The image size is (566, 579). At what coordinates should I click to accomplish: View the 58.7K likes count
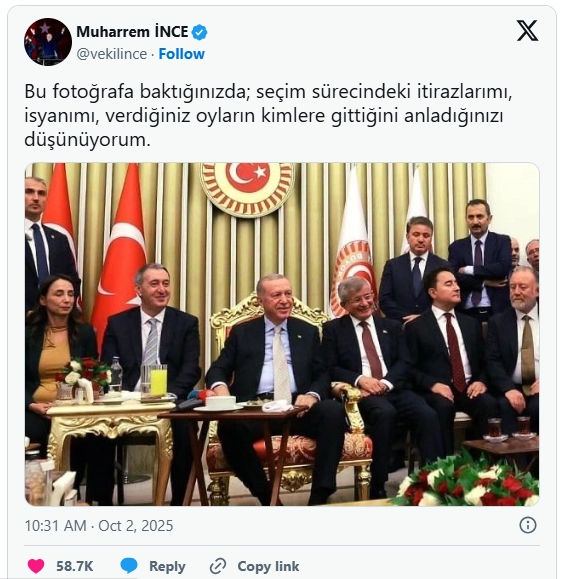[x=74, y=566]
